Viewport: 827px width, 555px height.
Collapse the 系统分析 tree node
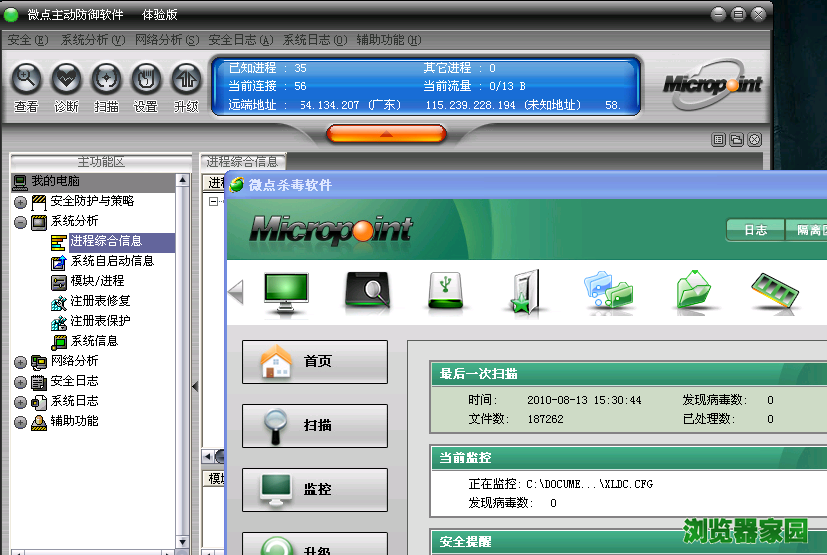click(x=20, y=221)
